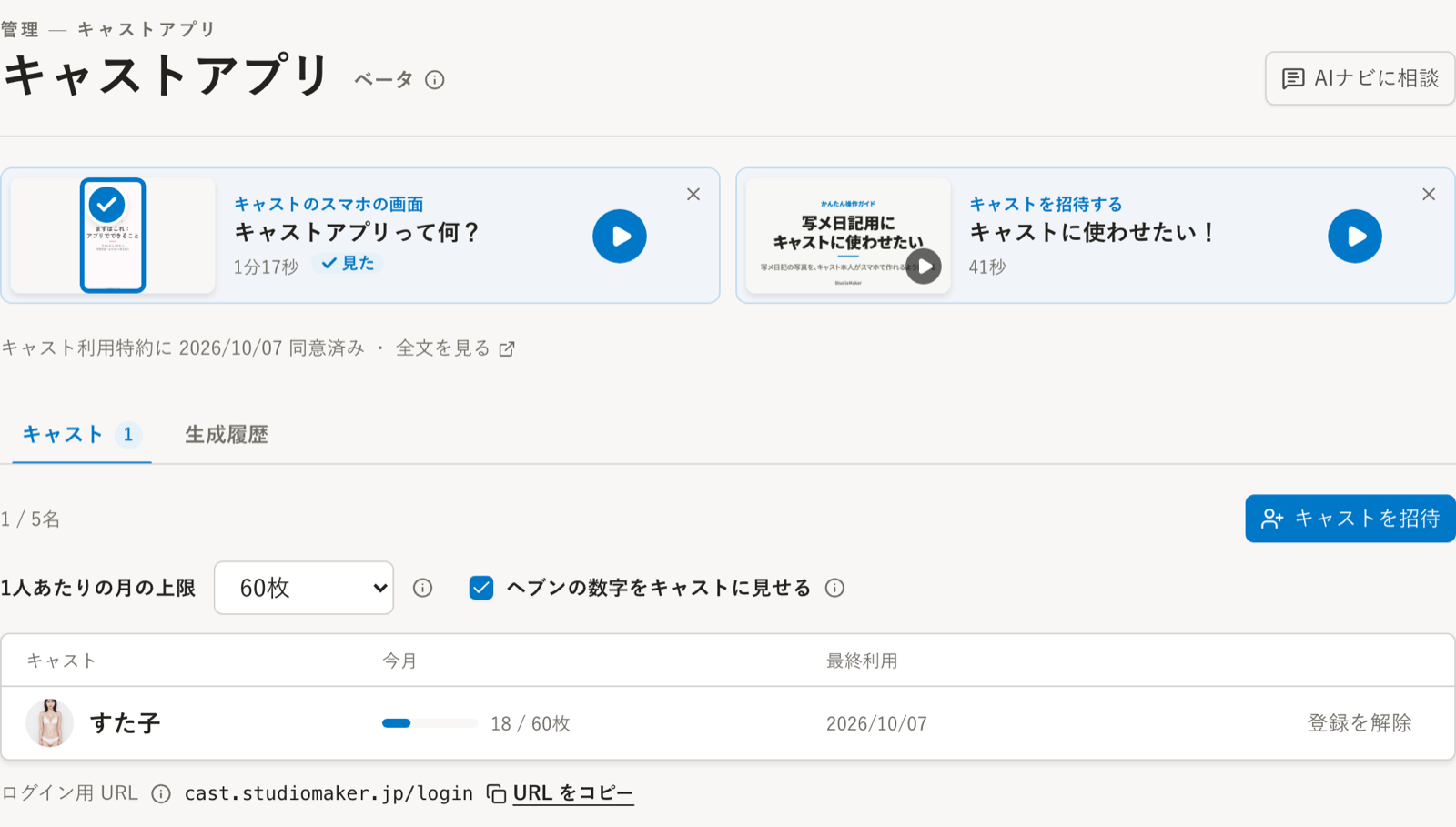Viewport: 1456px width, 827px height.
Task: Click キャストを招待 button
Action: click(1350, 519)
